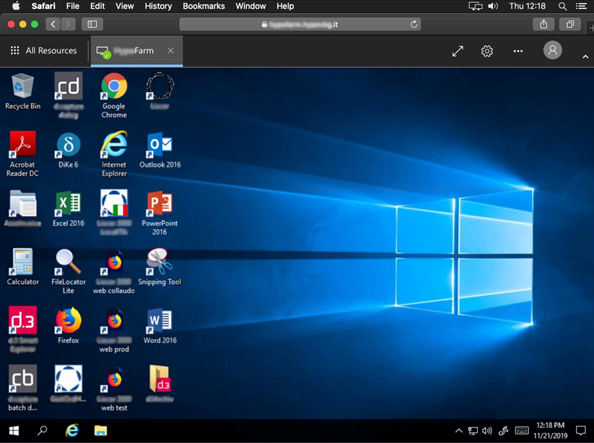
Task: Open the Safari Help menu
Action: point(285,6)
